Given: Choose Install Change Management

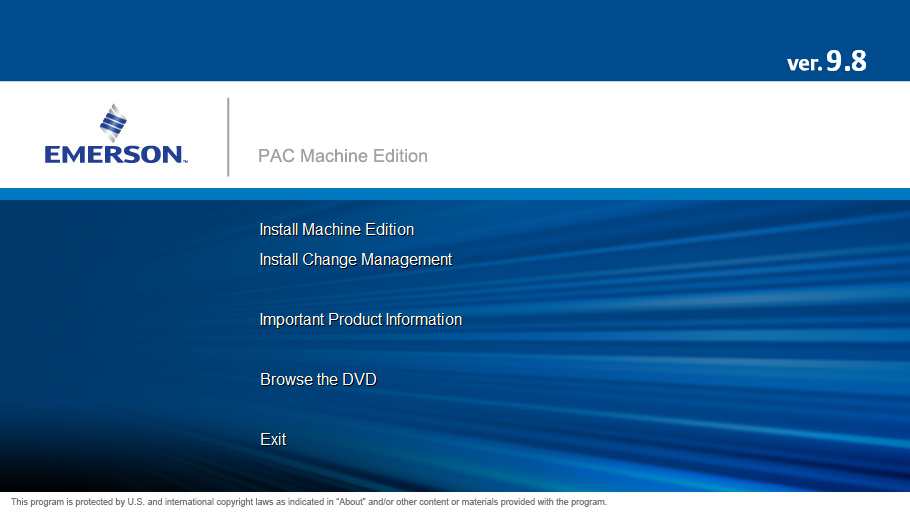Looking at the screenshot, I should [355, 260].
